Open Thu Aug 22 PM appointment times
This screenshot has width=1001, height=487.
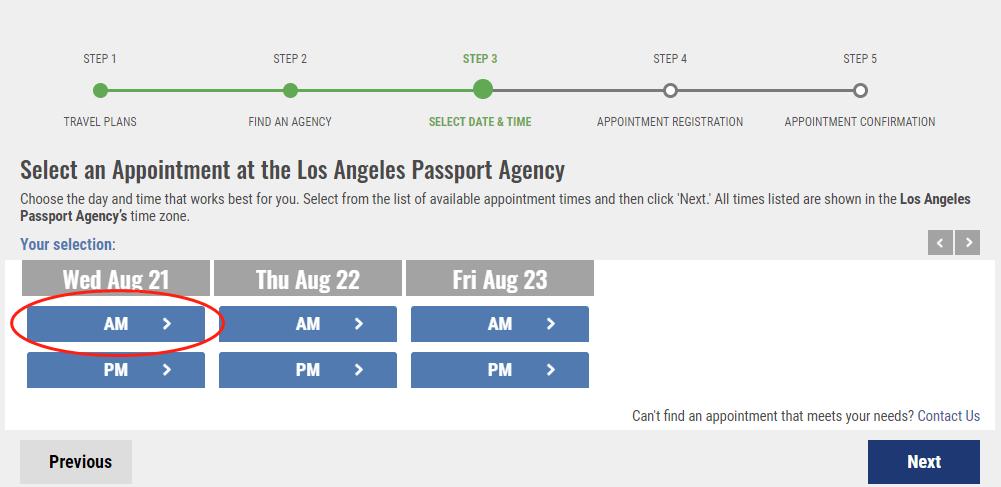[x=308, y=370]
